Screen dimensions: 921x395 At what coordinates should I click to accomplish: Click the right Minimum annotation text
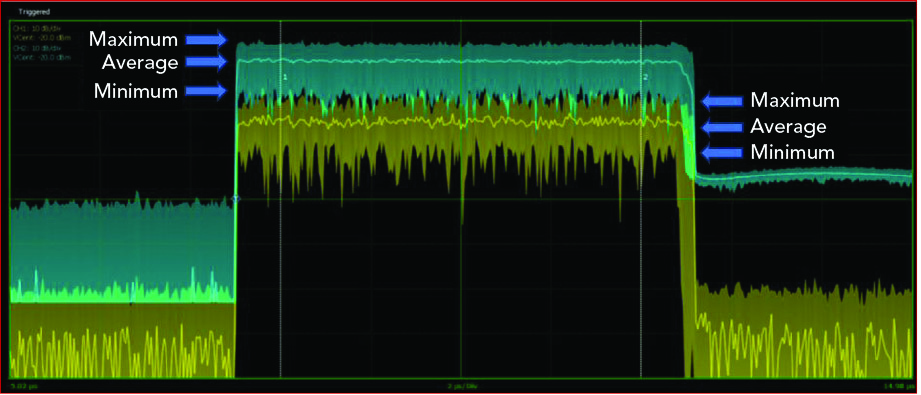click(792, 153)
